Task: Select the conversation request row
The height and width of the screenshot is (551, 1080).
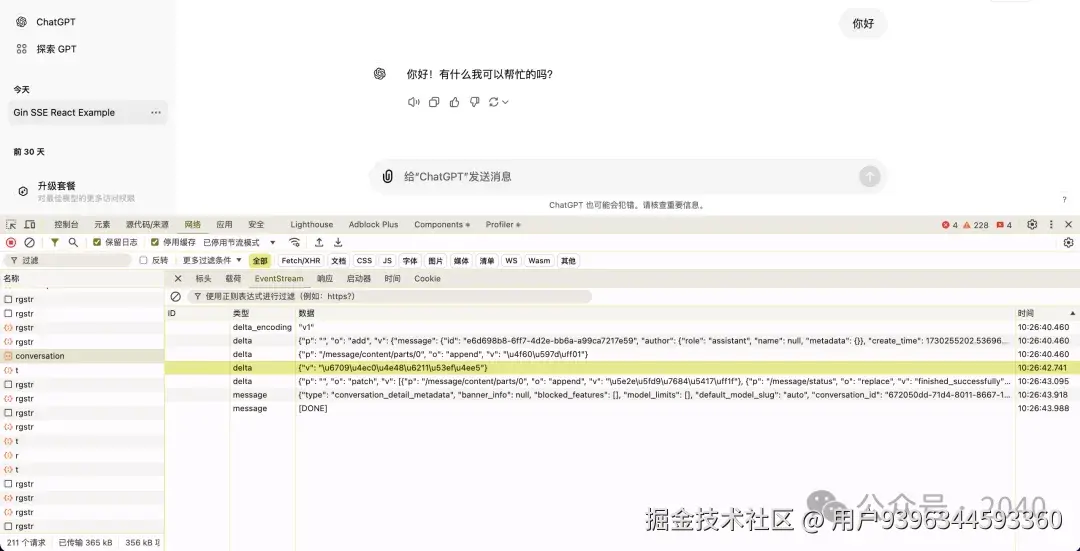Action: click(x=82, y=356)
